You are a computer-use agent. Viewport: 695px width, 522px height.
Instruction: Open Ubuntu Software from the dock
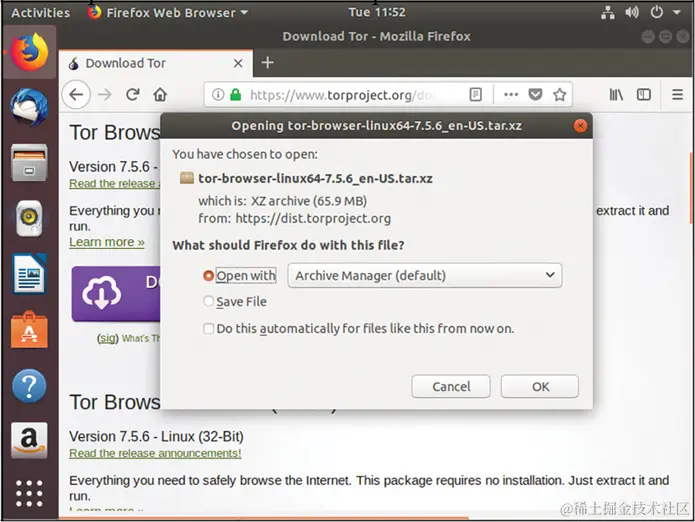pos(29,330)
